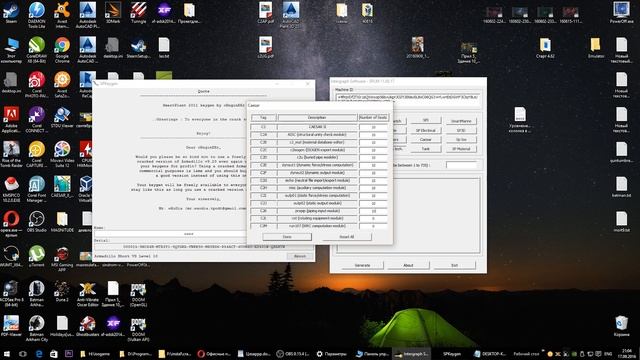Open the PDF-Viewer desktop shortcut

pyautogui.click(x=11, y=326)
